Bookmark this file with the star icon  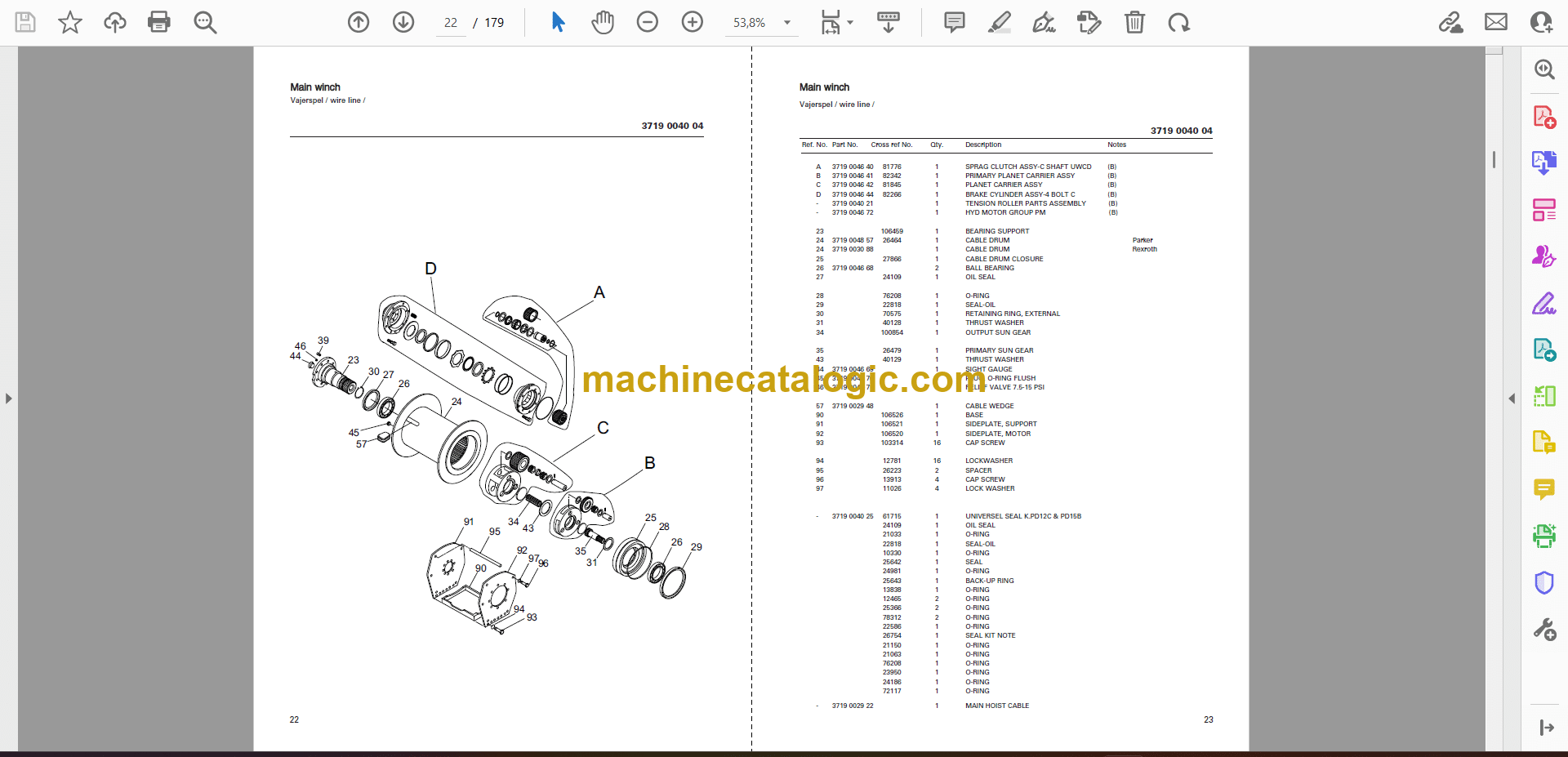click(70, 22)
